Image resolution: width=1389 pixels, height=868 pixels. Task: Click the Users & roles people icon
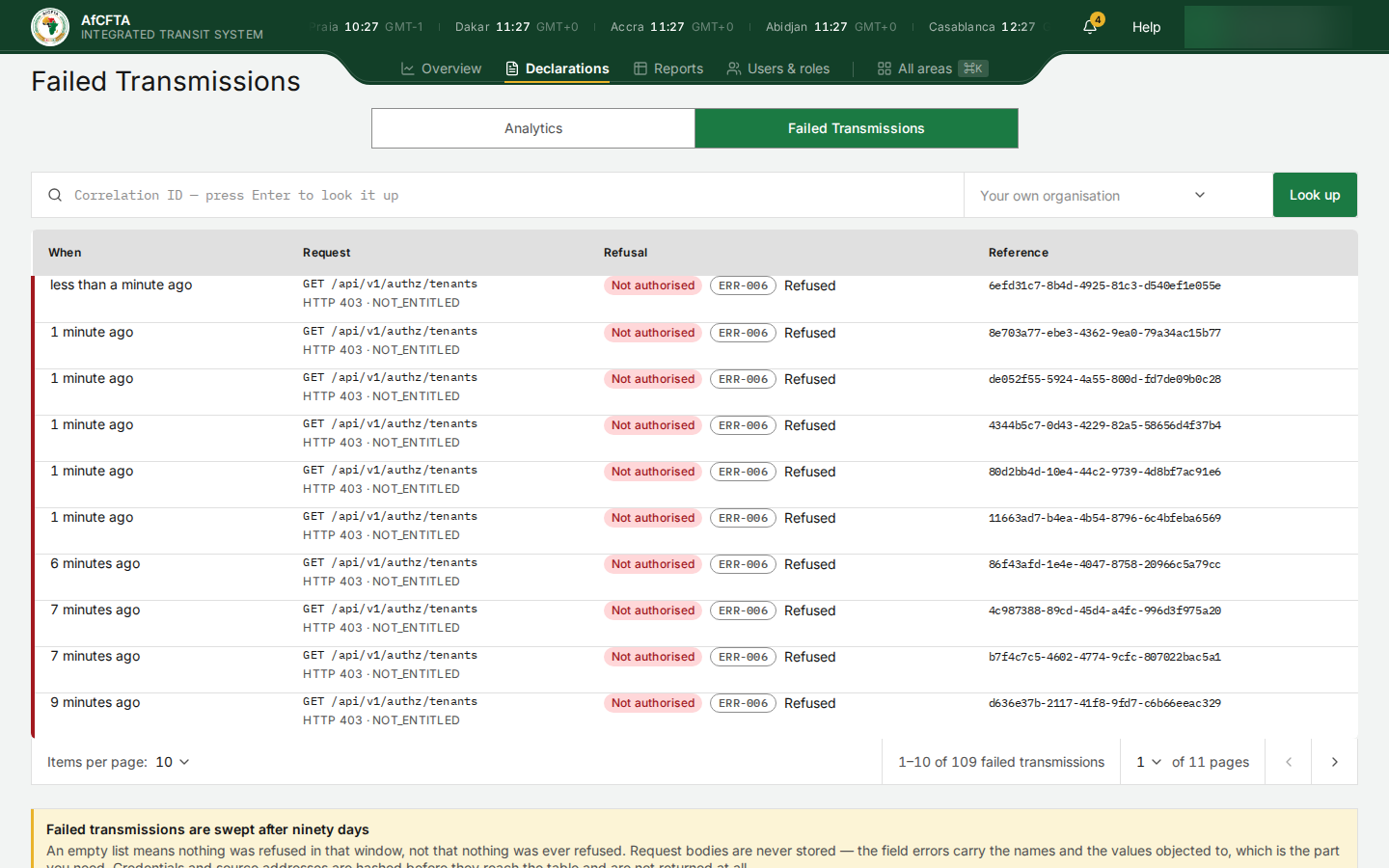click(x=734, y=68)
